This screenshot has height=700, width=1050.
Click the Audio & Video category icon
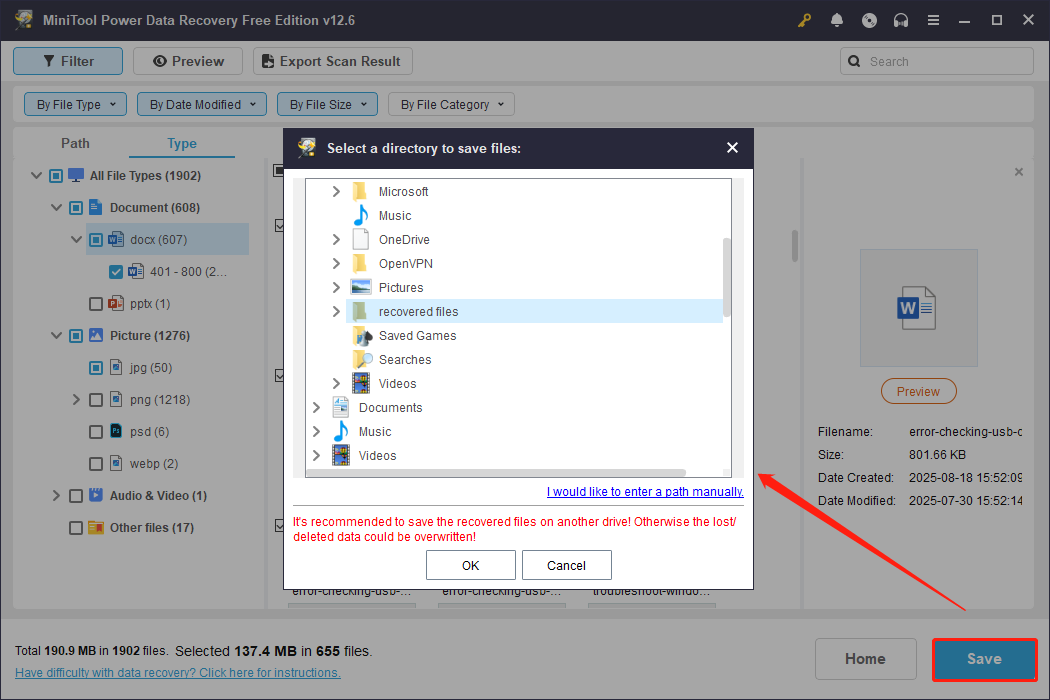[96, 495]
